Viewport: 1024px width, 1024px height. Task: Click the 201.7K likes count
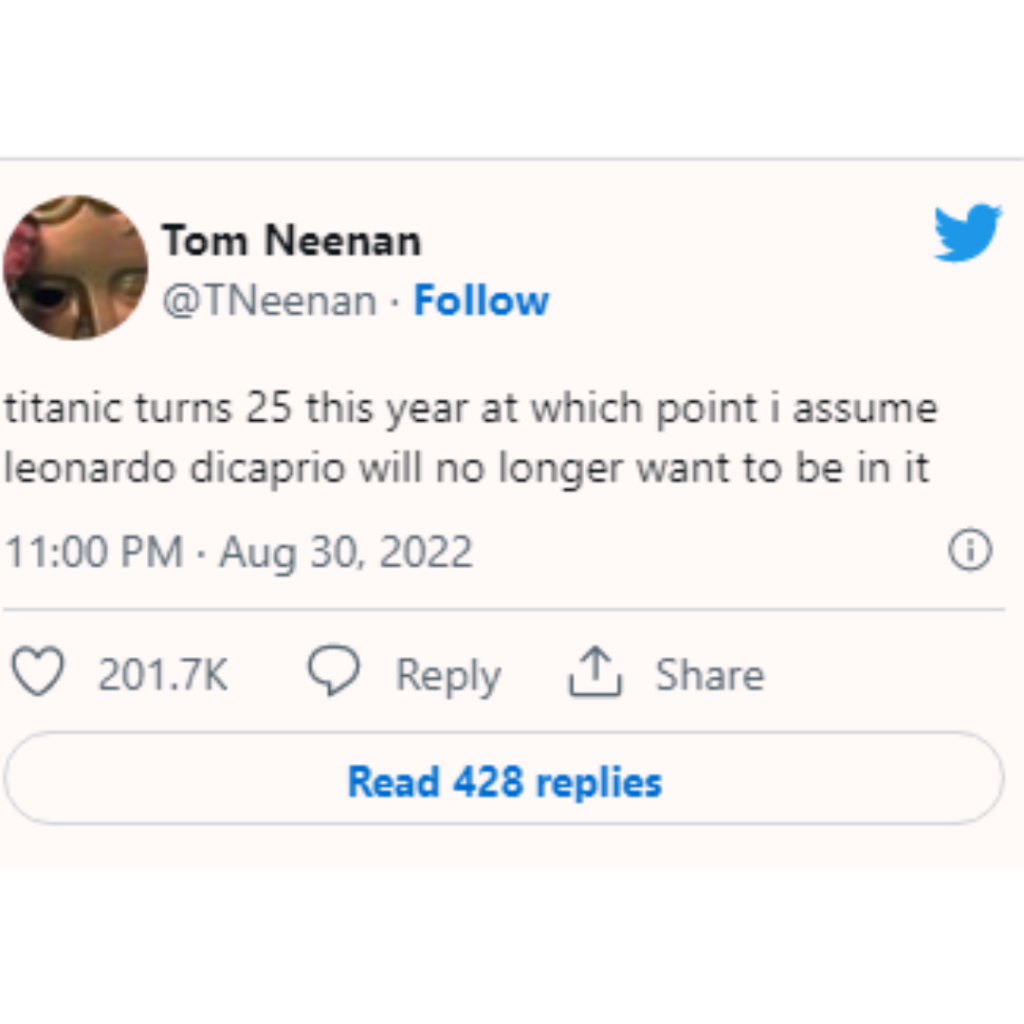(163, 675)
